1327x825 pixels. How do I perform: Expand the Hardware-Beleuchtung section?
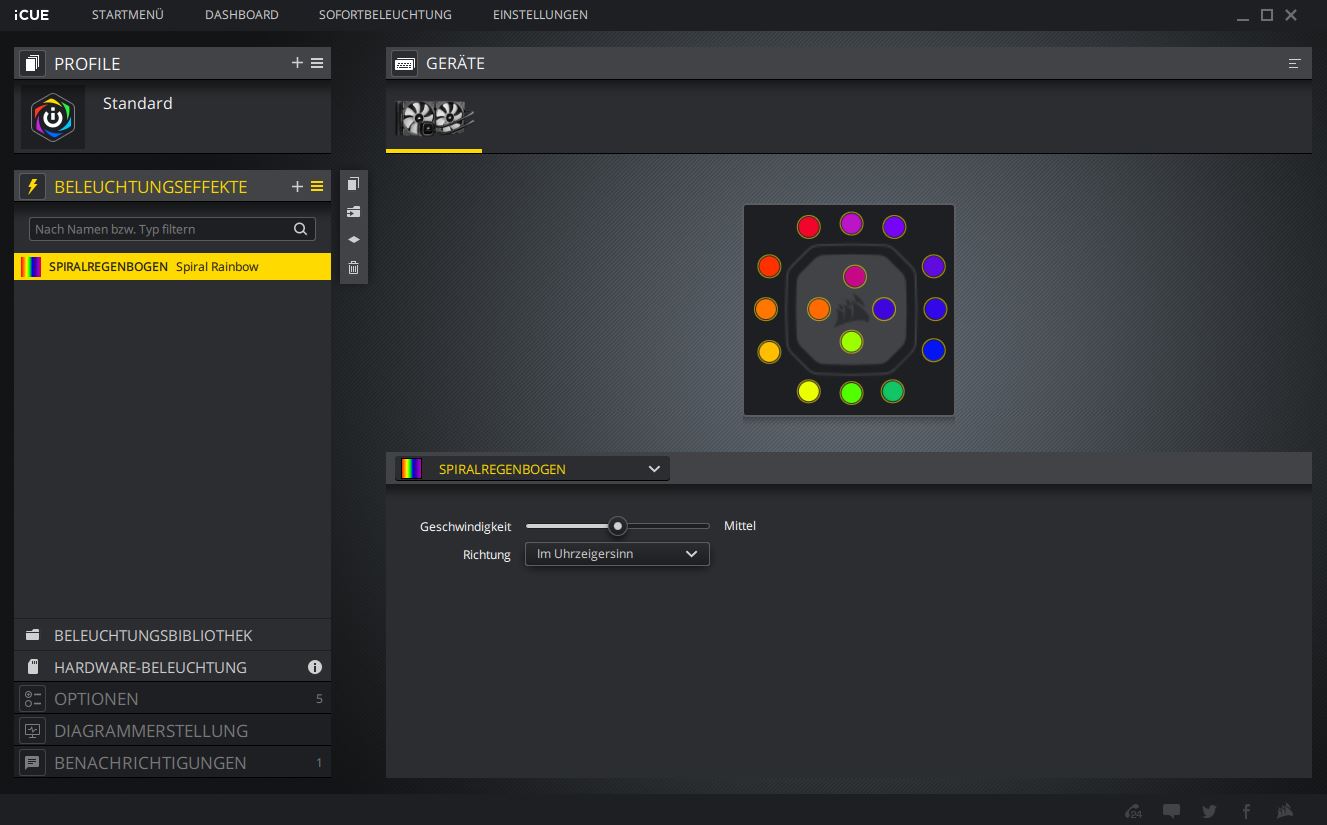[x=172, y=667]
